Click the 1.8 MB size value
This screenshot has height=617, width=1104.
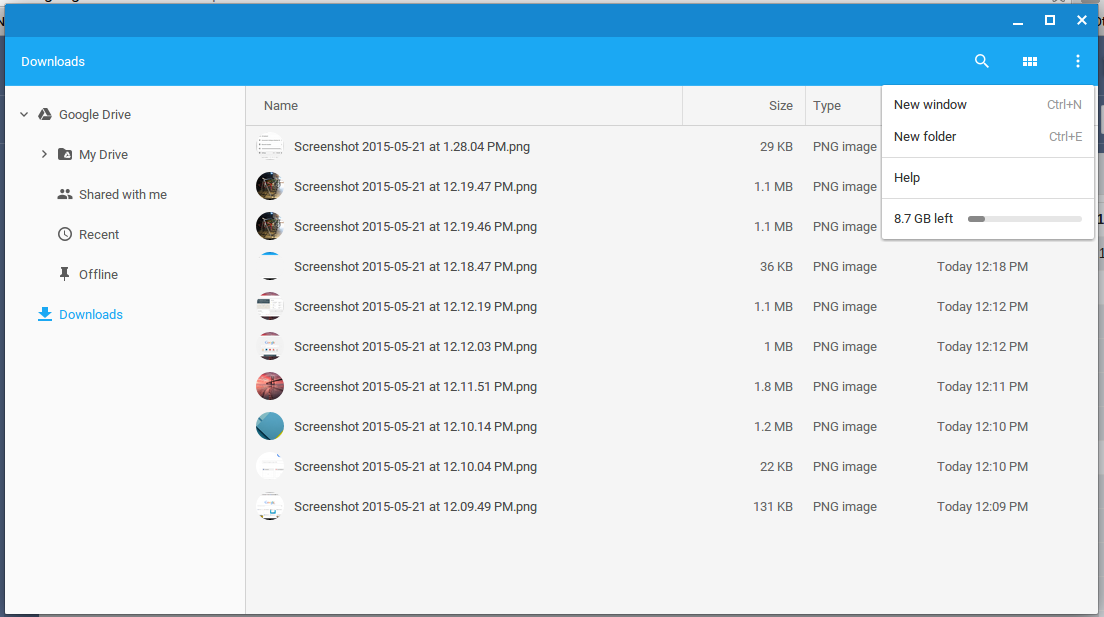coord(773,387)
